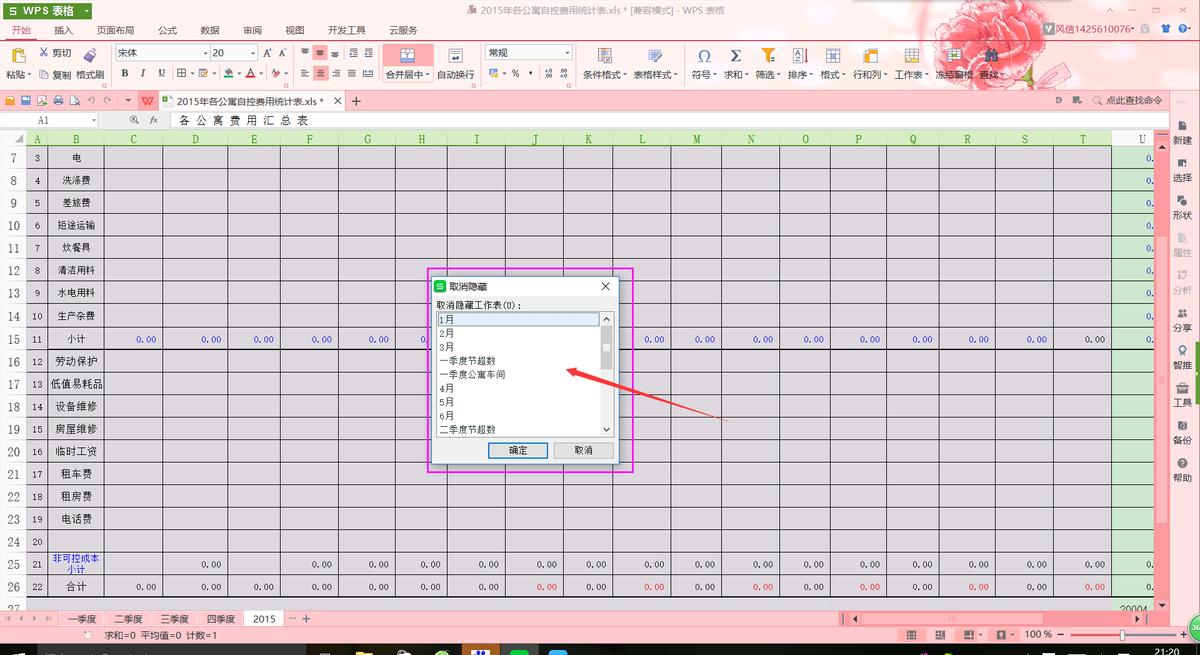Viewport: 1200px width, 655px height.
Task: Click the Symbol (符号) omega icon
Action: [704, 57]
